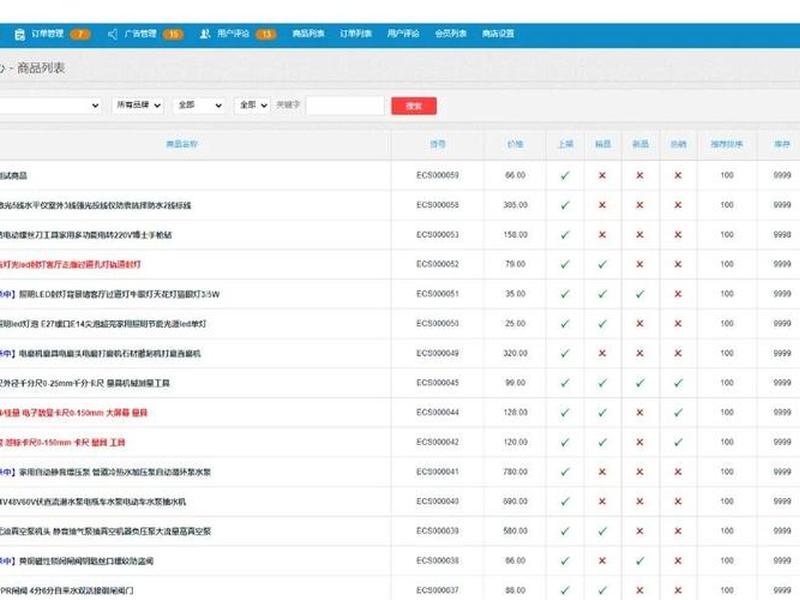
Task: Open 订单管理 in the top navigation
Action: (47, 34)
